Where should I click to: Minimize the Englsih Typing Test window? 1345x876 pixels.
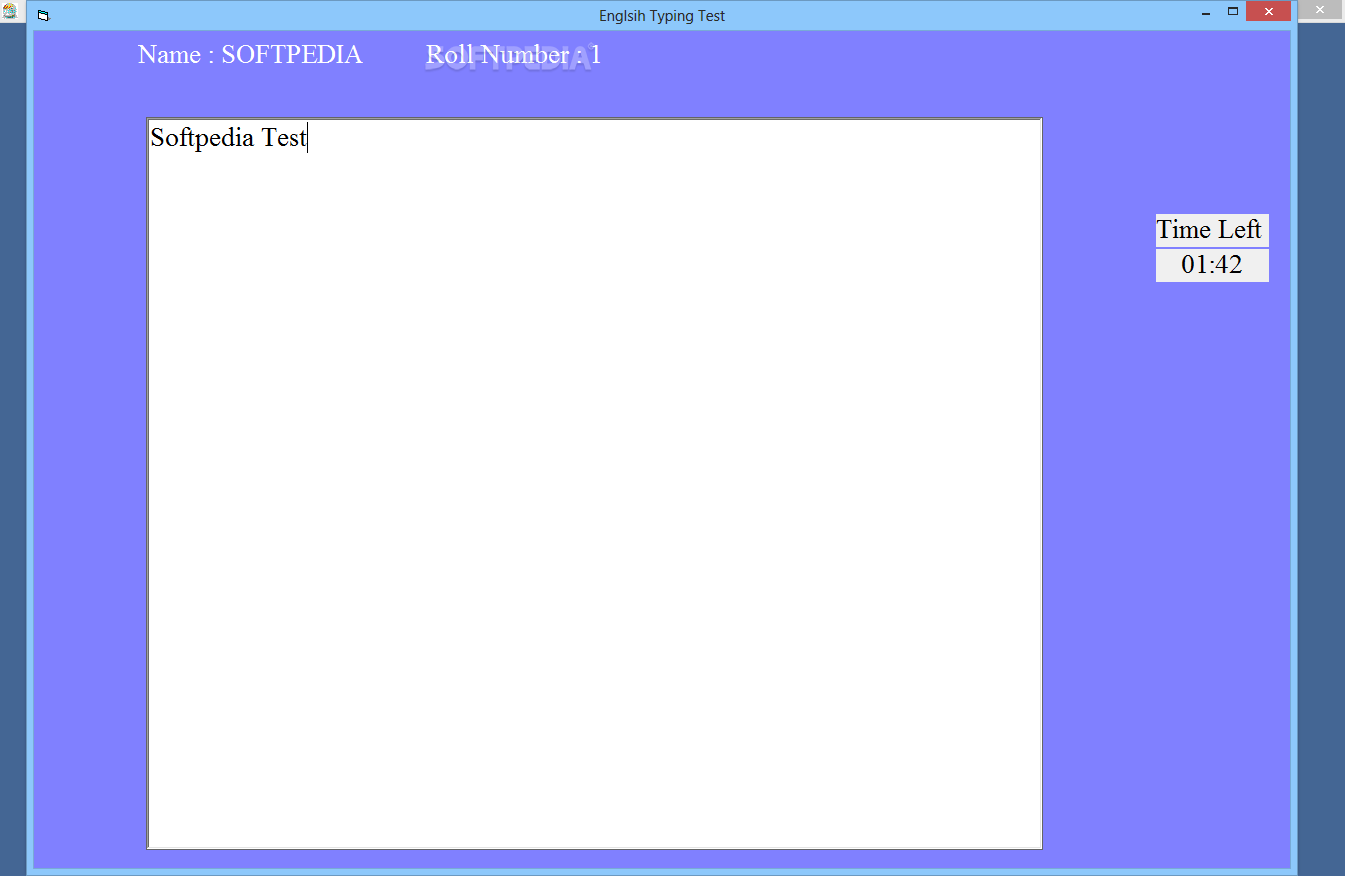coord(1206,13)
